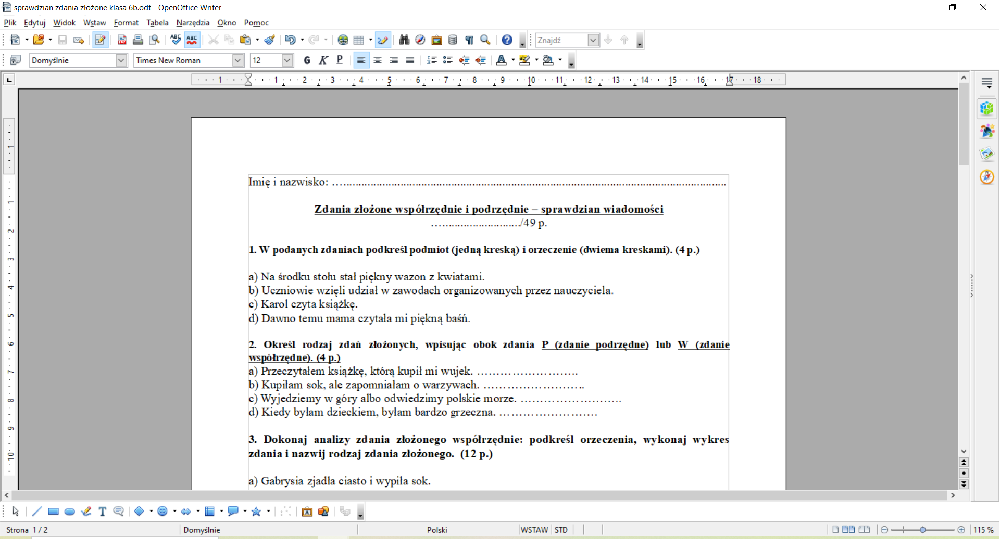Open the Format menu
Viewport: 999px width, 539px height.
pos(126,21)
